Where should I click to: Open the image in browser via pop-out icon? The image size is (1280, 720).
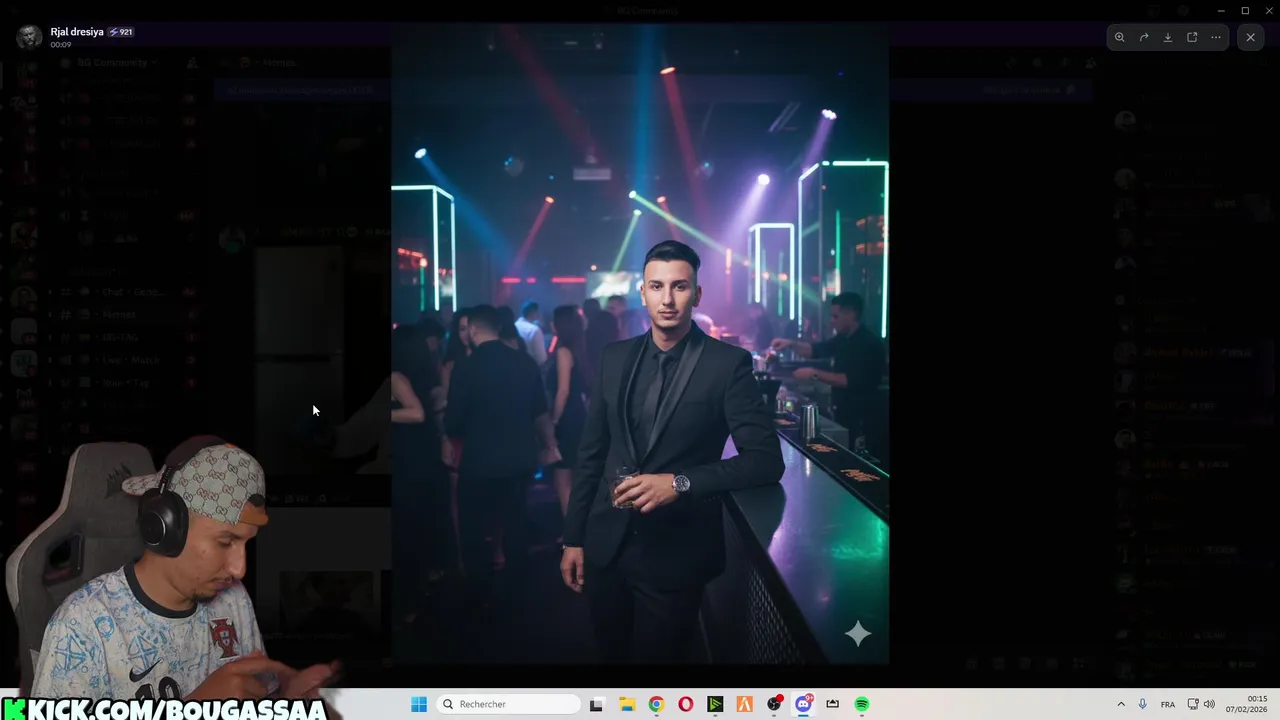pyautogui.click(x=1192, y=37)
